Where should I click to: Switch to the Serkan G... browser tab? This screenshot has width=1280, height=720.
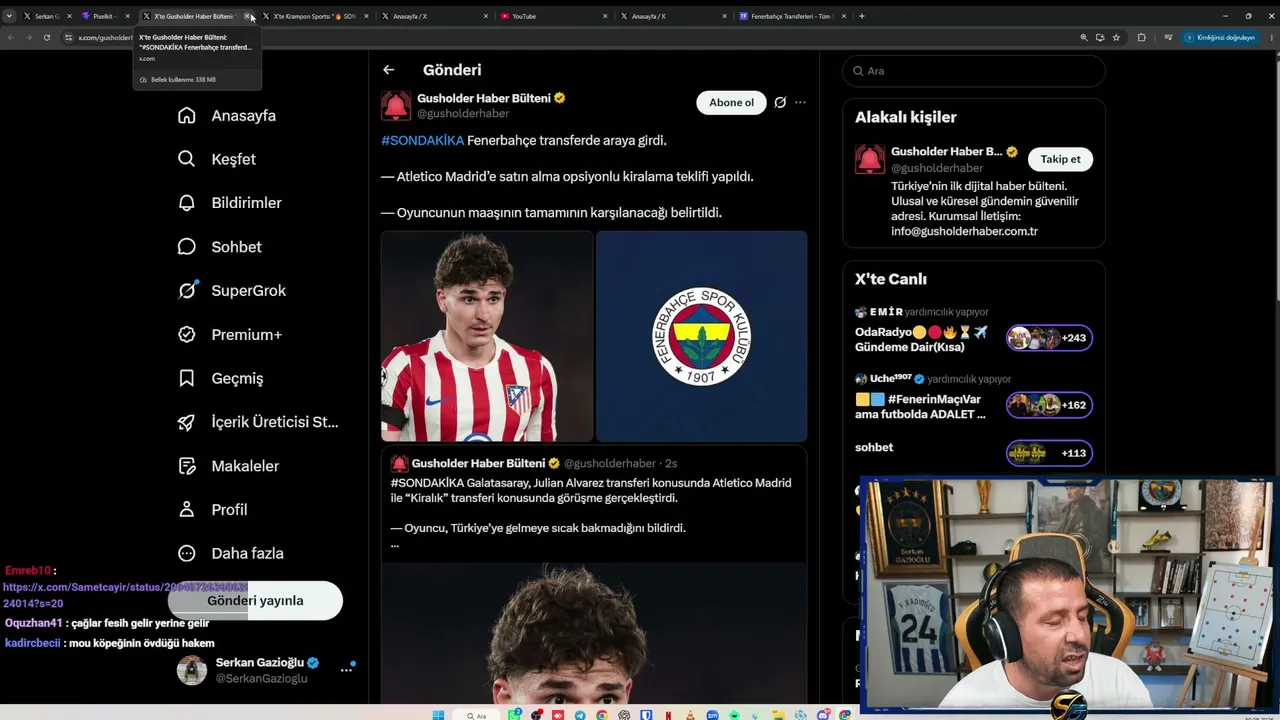(45, 16)
